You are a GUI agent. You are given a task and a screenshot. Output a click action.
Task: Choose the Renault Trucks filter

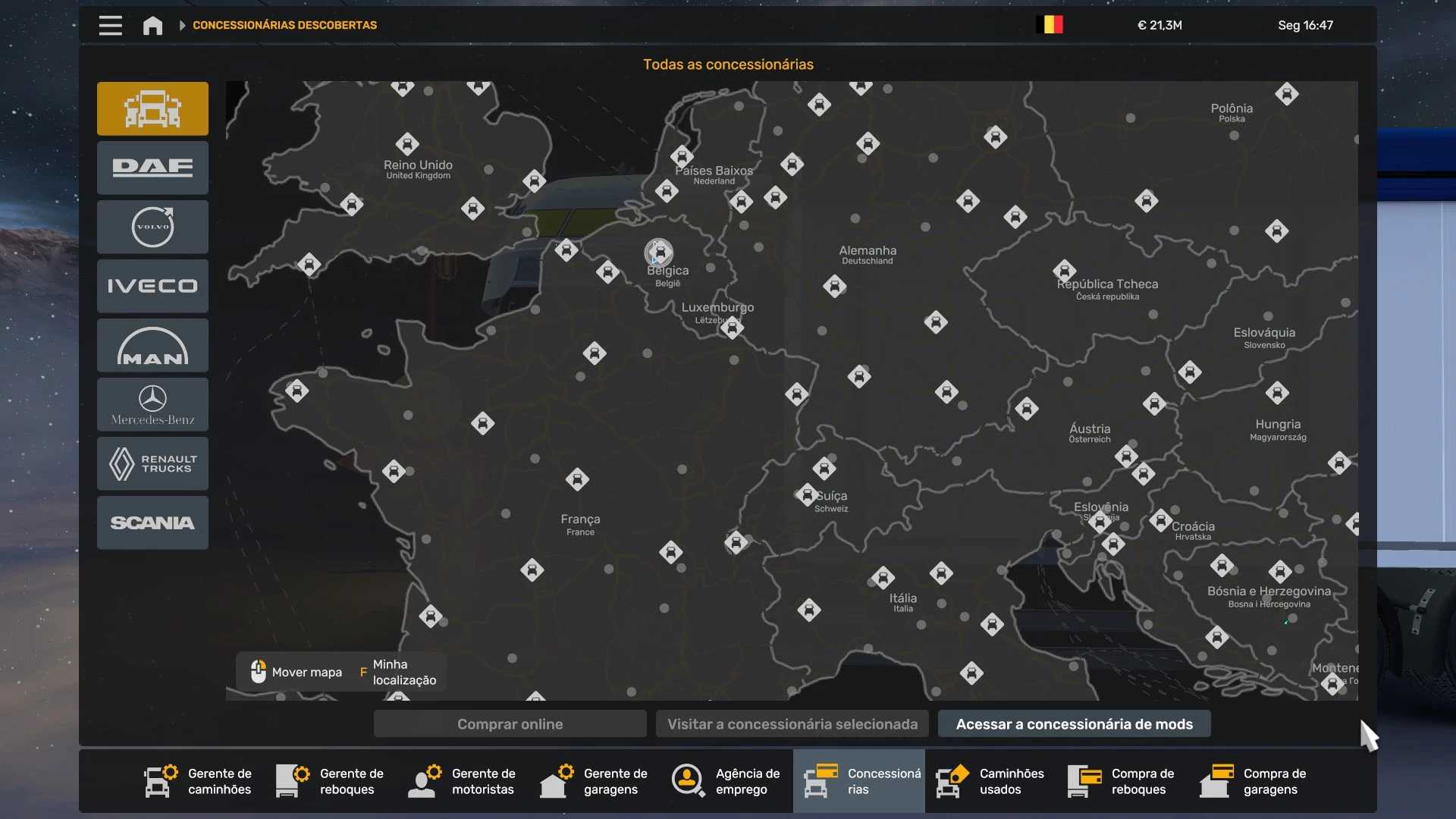152,463
